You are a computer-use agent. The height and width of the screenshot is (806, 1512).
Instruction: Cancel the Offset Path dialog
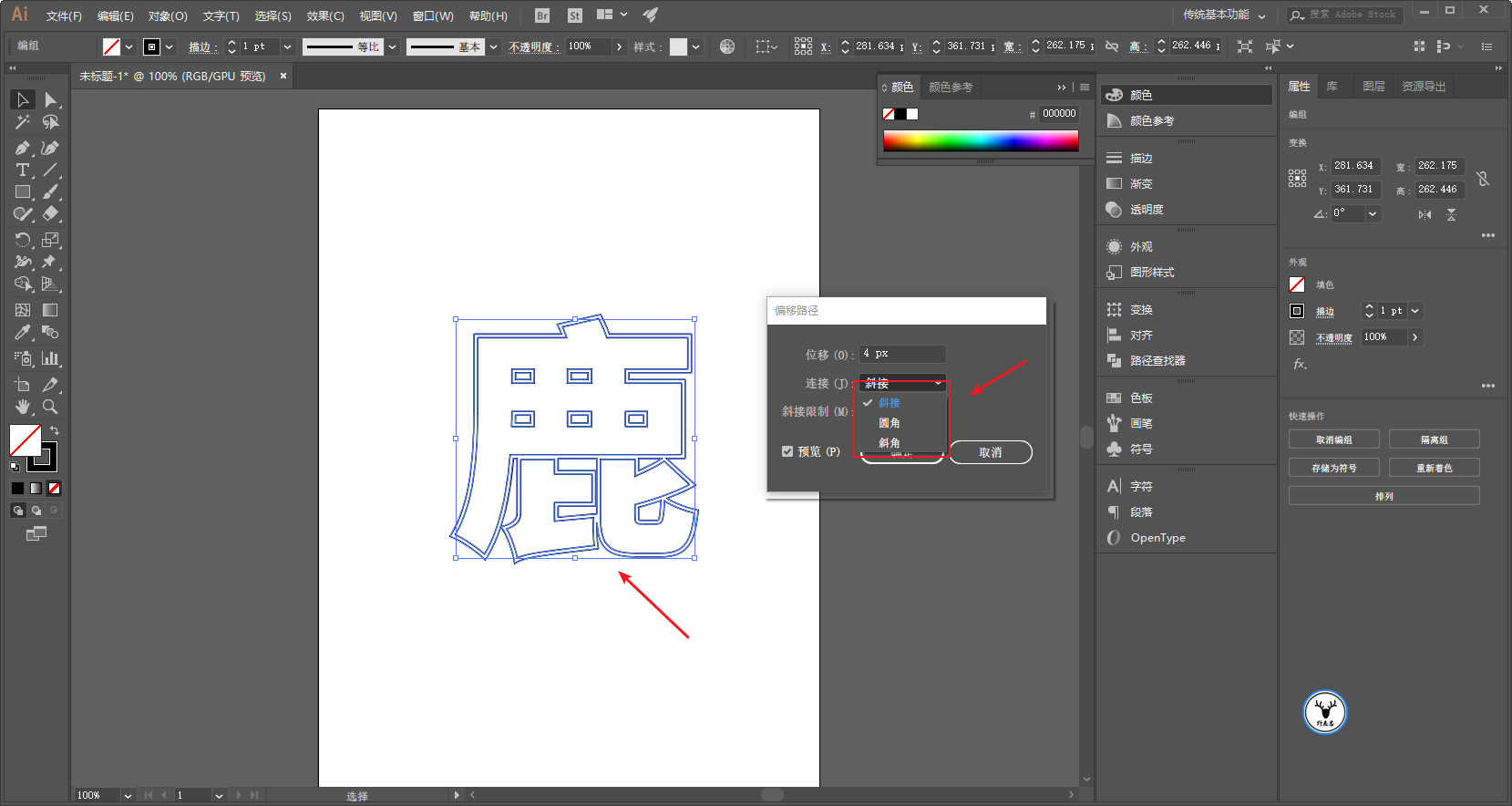click(991, 452)
